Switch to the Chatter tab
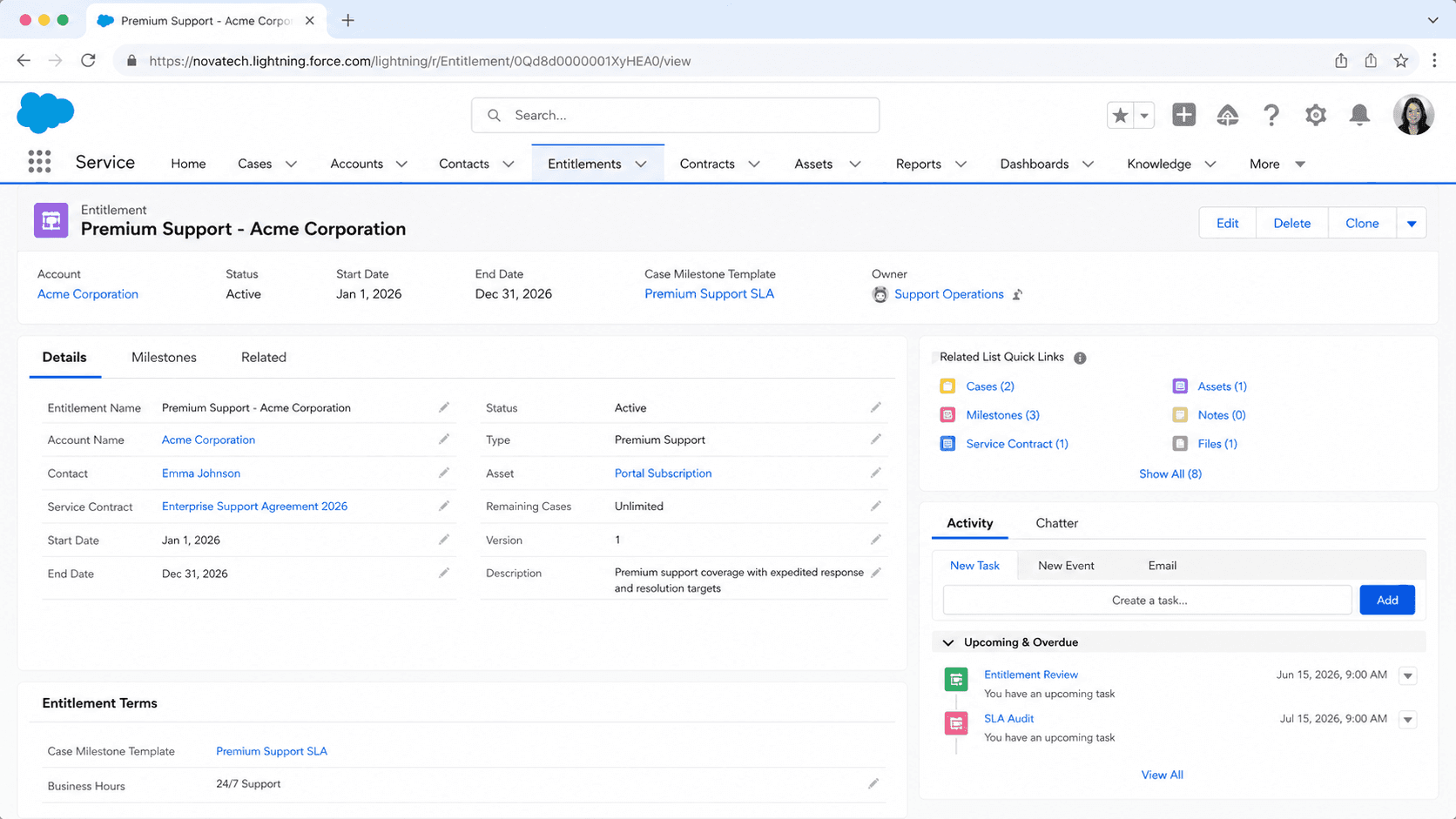This screenshot has width=1456, height=819. click(1056, 523)
